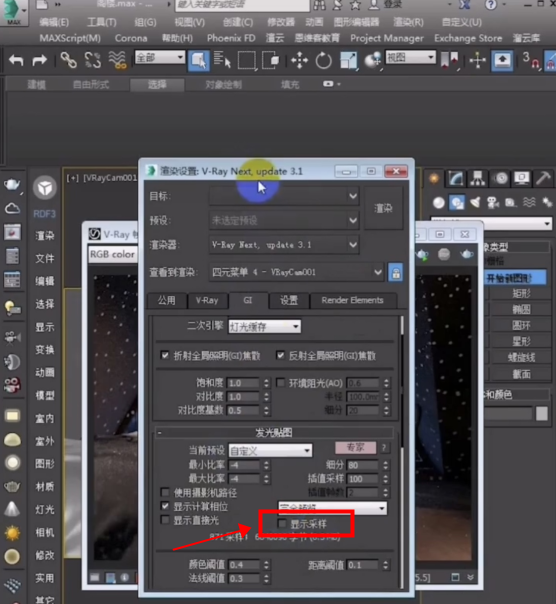Open Select by Name list icon
The image size is (556, 604).
click(x=222, y=60)
